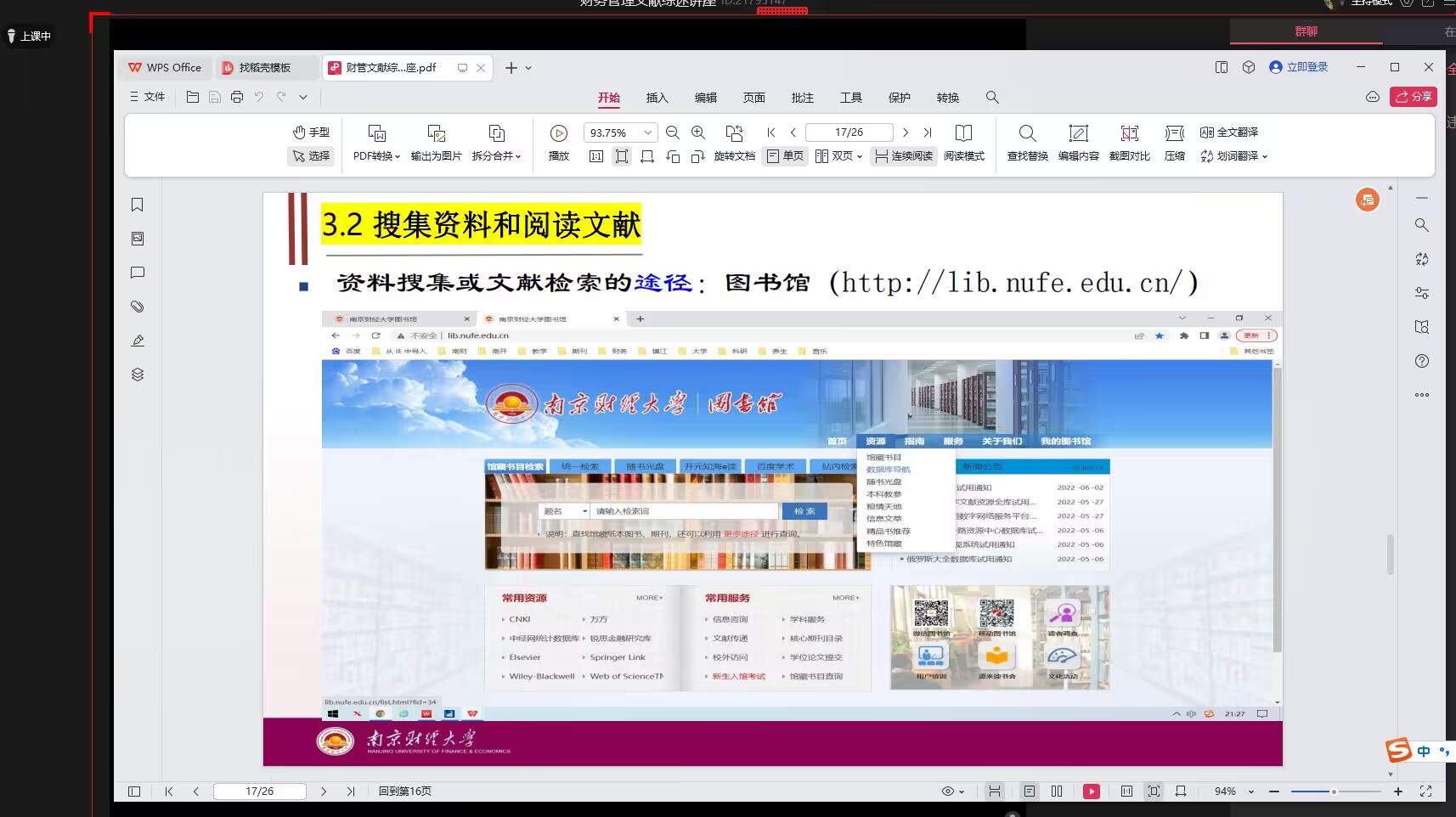
Task: Expand the 93.75% zoom level dropdown
Action: pyautogui.click(x=648, y=132)
